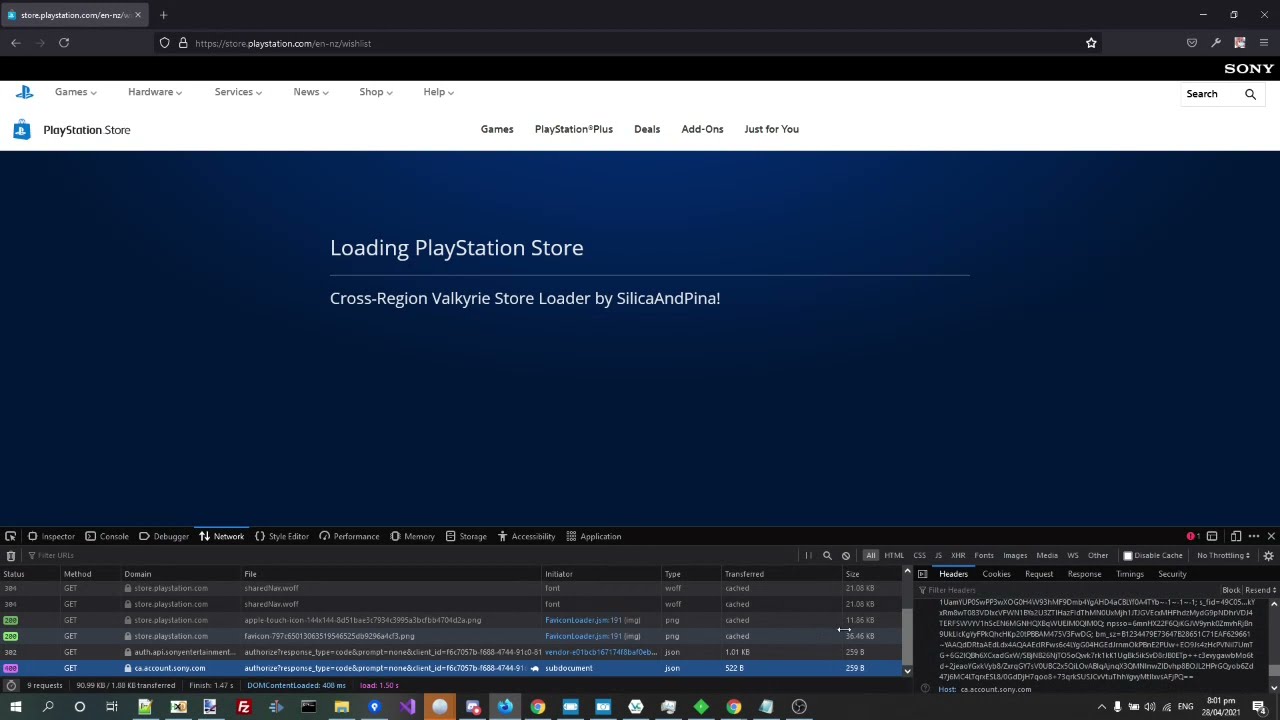
Task: Reload the page with the refresh icon
Action: click(64, 43)
